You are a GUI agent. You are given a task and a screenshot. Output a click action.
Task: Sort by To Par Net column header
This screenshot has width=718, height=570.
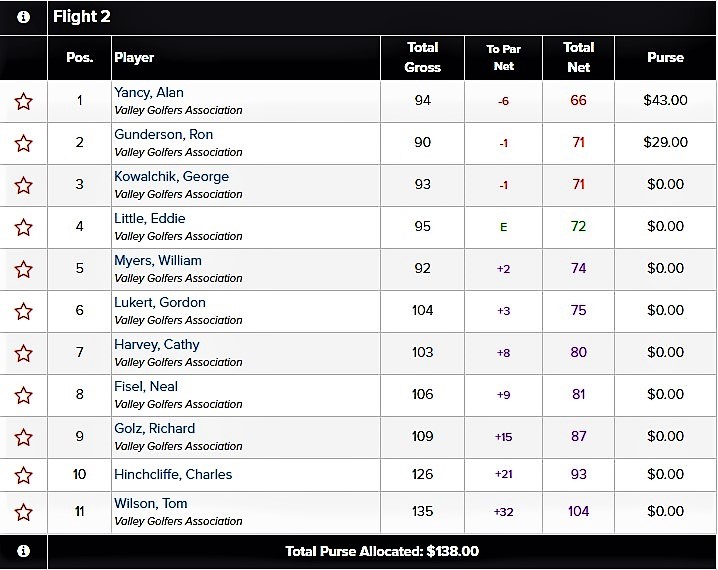(503, 57)
